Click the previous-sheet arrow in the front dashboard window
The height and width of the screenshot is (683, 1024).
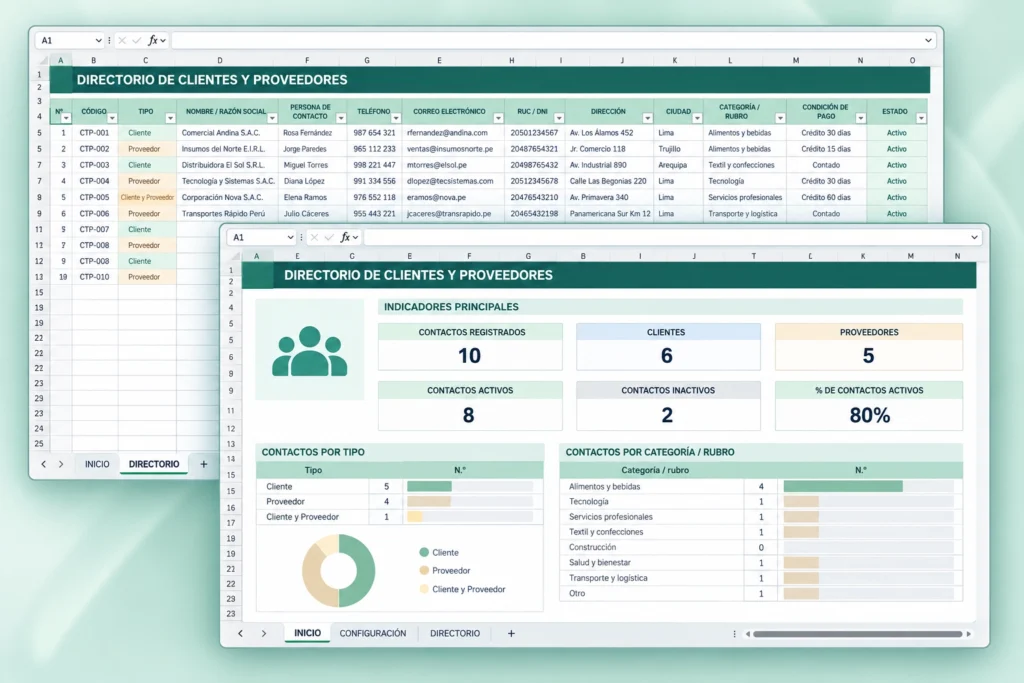[x=240, y=633]
